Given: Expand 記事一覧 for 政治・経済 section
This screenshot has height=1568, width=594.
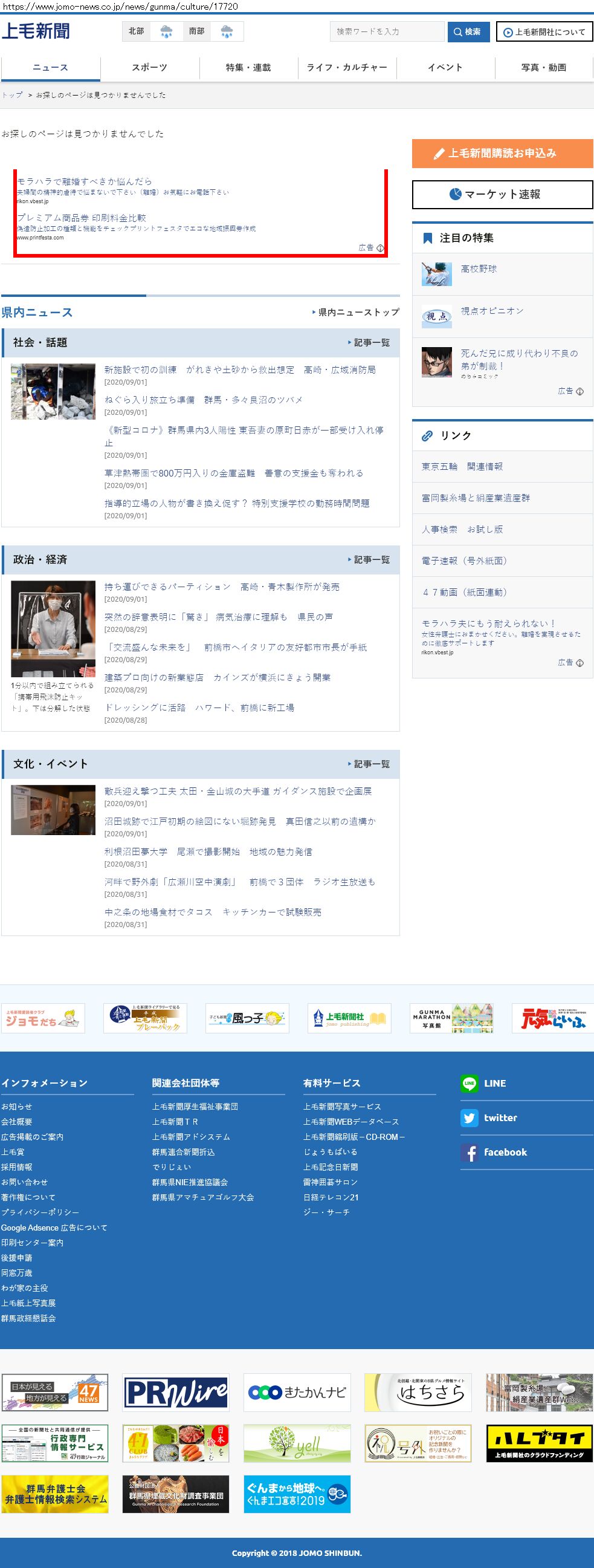Looking at the screenshot, I should (x=371, y=559).
